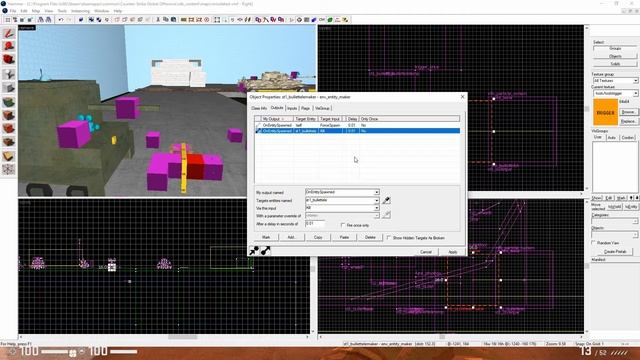
Task: Toggle Show Hidden Targets As Broken
Action: (x=389, y=237)
